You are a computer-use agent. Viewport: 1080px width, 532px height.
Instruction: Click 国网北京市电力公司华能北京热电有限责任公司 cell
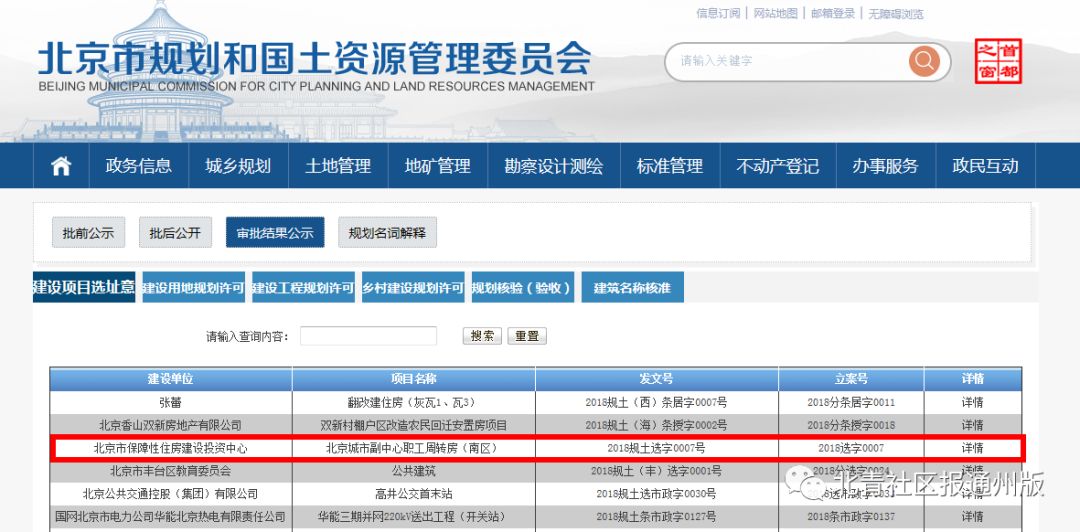click(171, 516)
